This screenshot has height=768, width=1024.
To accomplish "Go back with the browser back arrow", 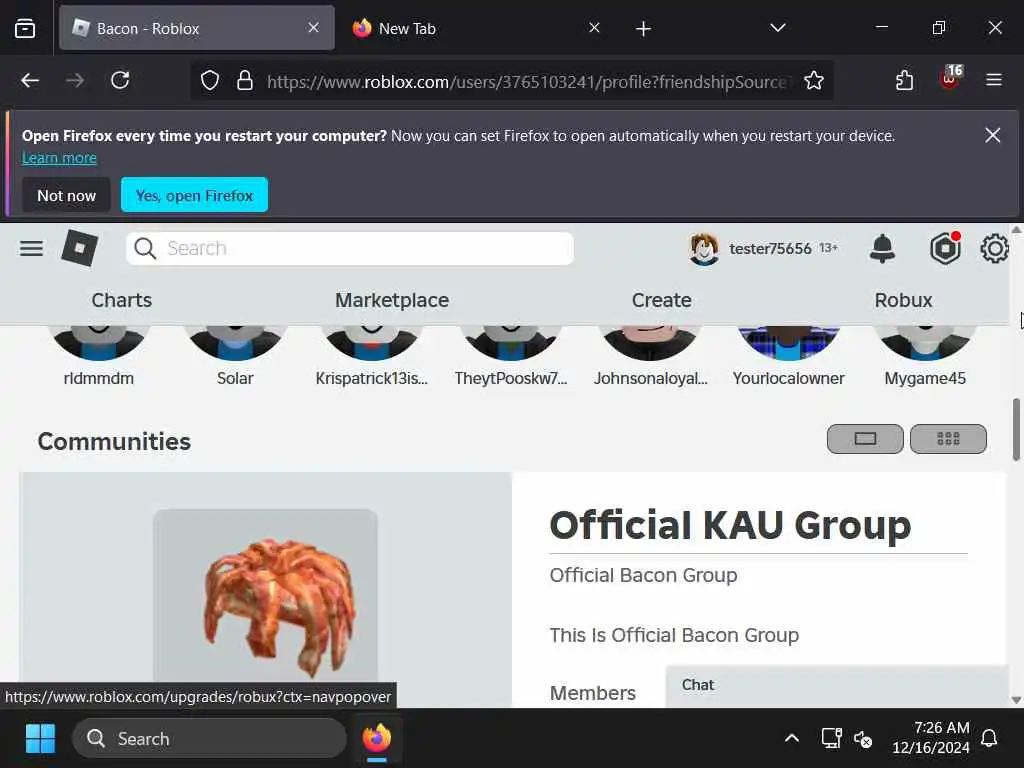I will [30, 80].
